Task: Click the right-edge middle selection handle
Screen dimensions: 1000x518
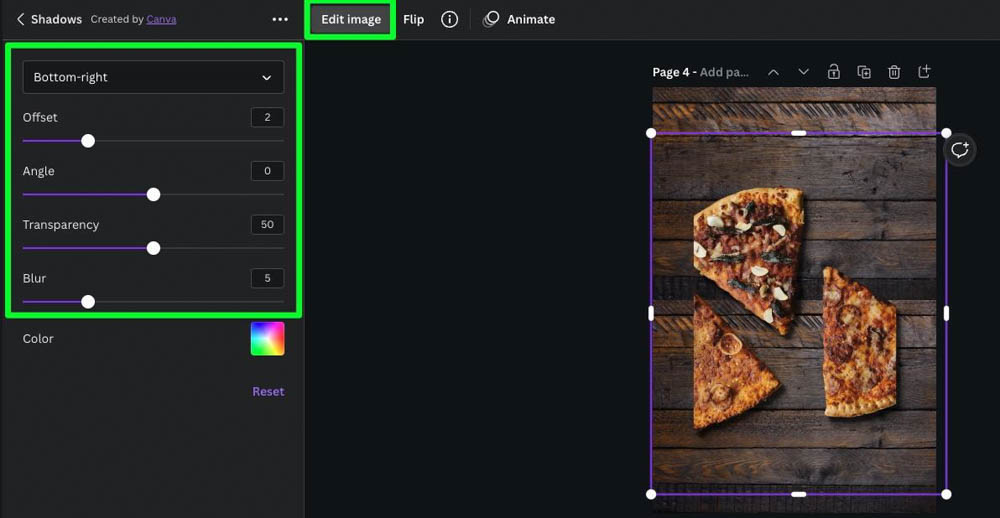Action: tap(946, 313)
